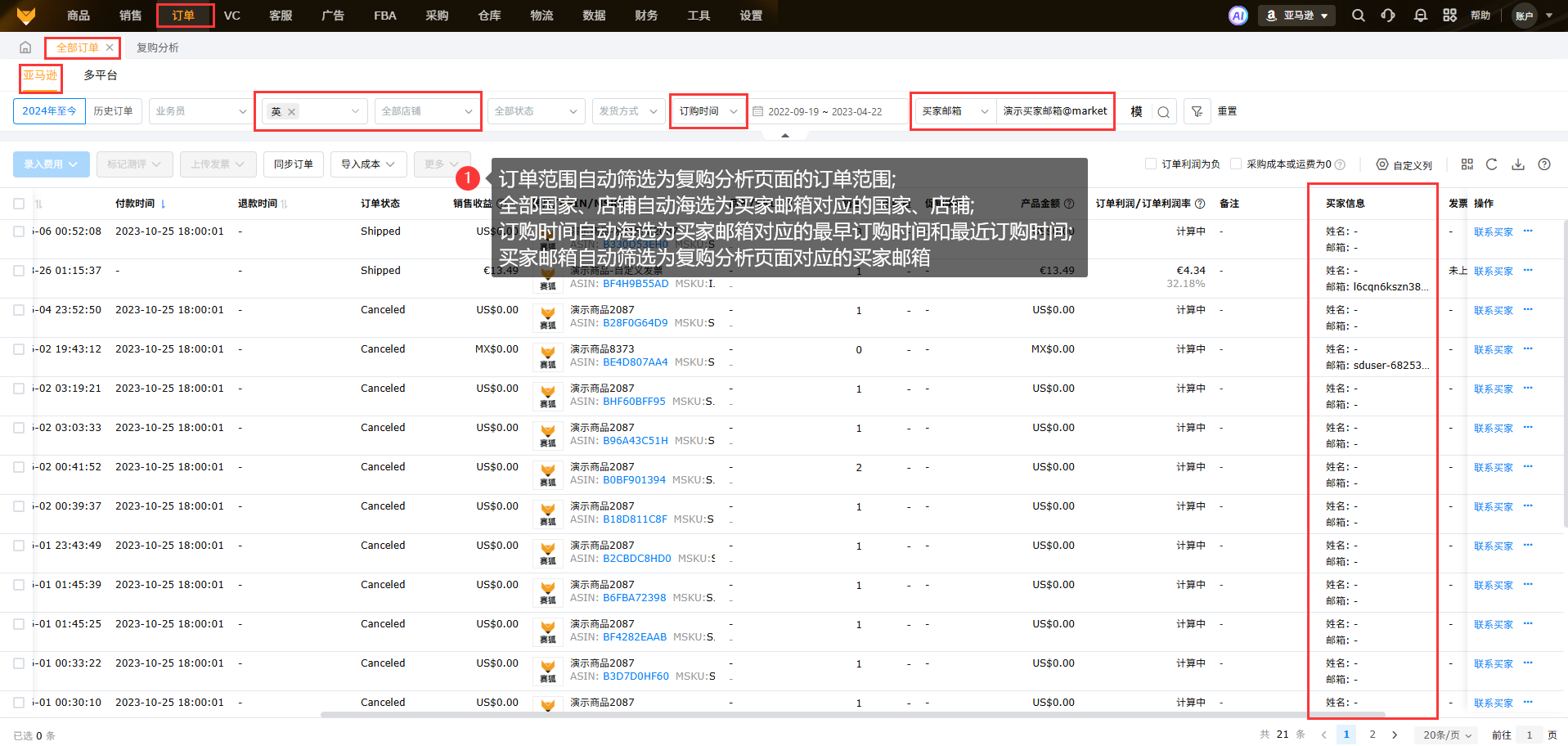
Task: Click 重置 to reset filters
Action: [x=1227, y=111]
